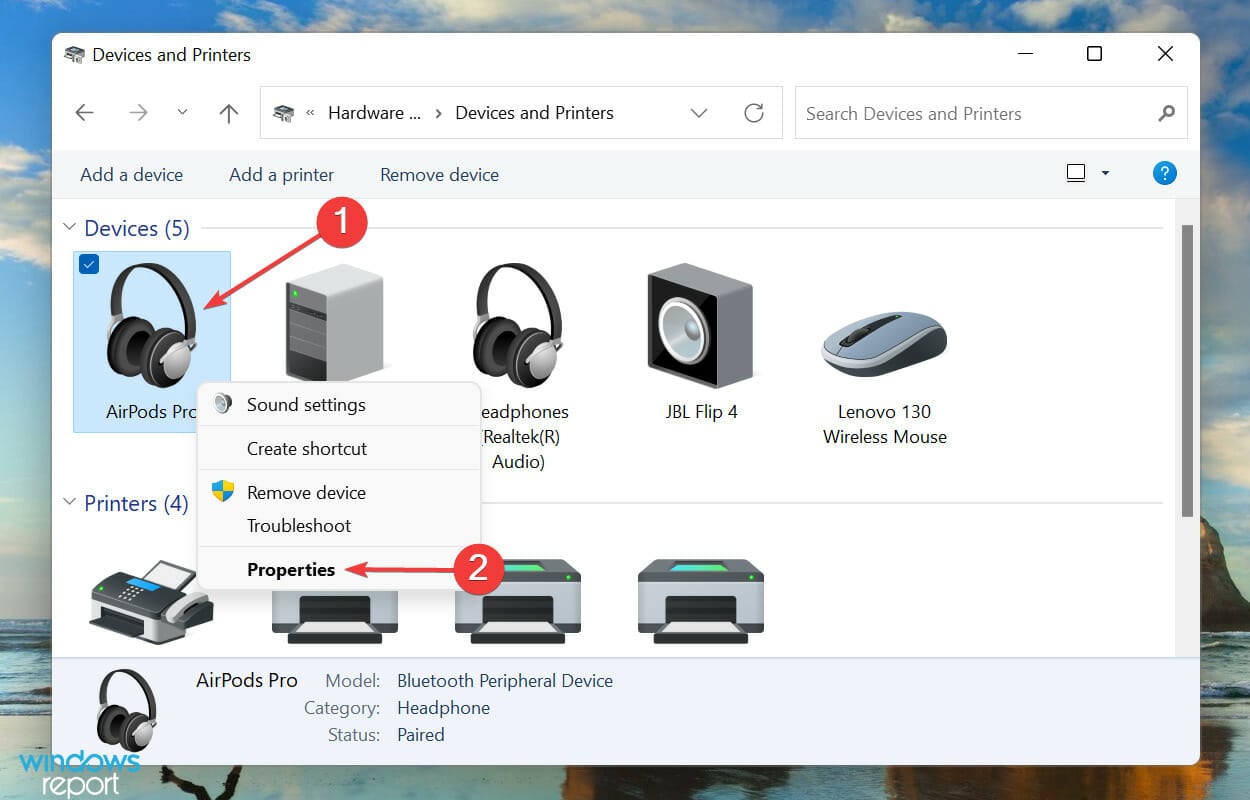The height and width of the screenshot is (800, 1250).
Task: Go up one level with Up arrow
Action: tap(229, 113)
